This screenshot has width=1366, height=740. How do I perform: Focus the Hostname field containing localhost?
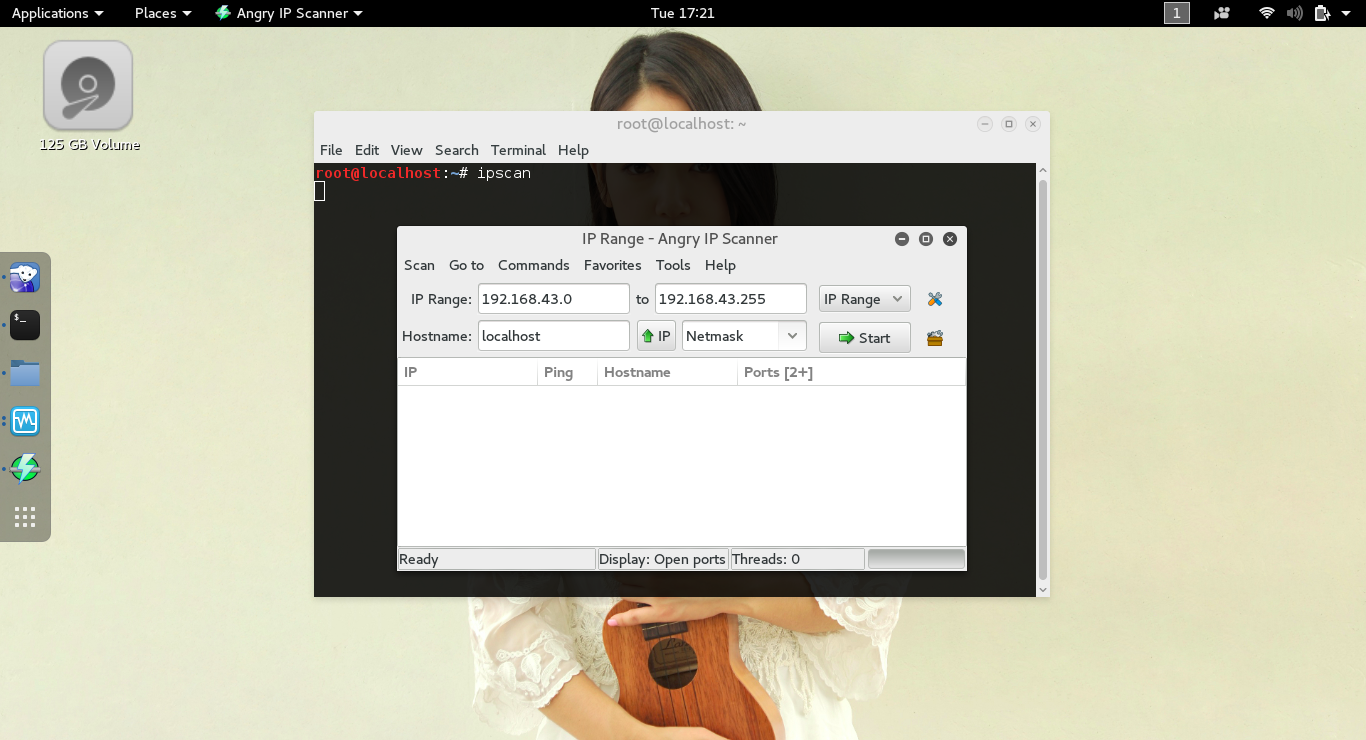click(x=554, y=336)
